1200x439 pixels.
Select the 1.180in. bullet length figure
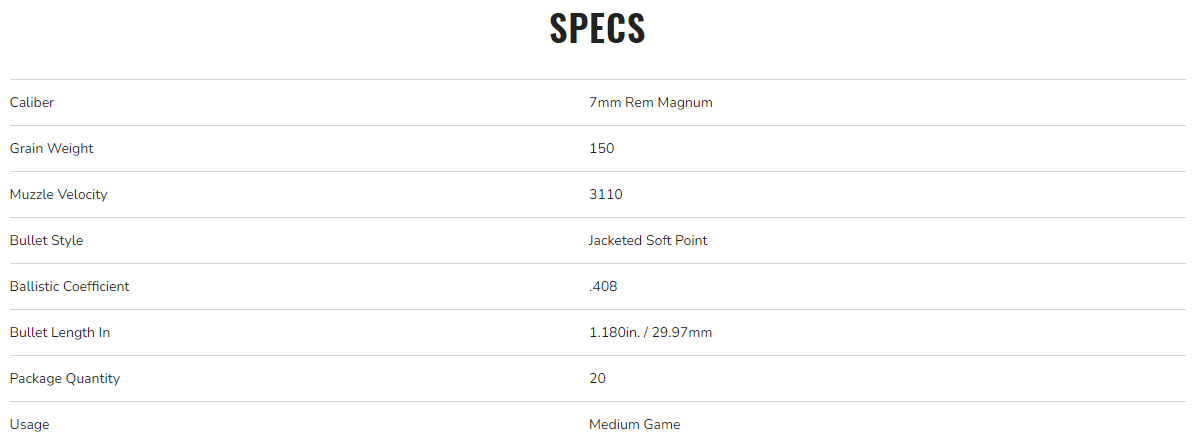click(x=615, y=332)
